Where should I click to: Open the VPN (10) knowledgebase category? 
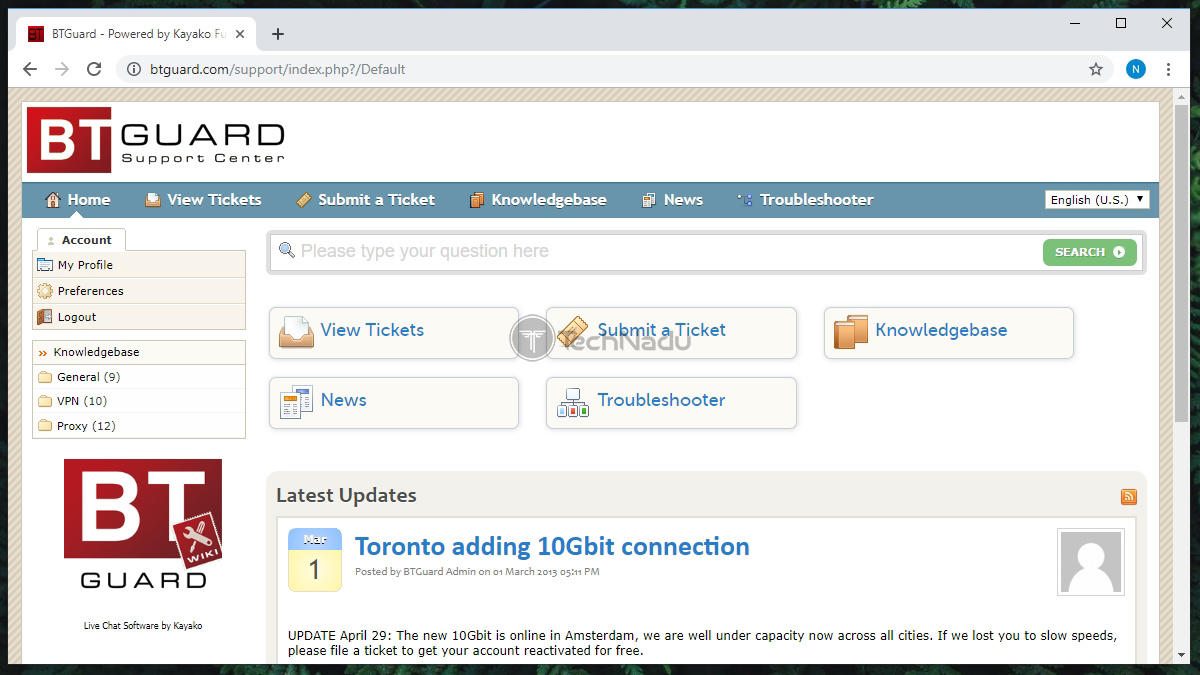point(81,401)
